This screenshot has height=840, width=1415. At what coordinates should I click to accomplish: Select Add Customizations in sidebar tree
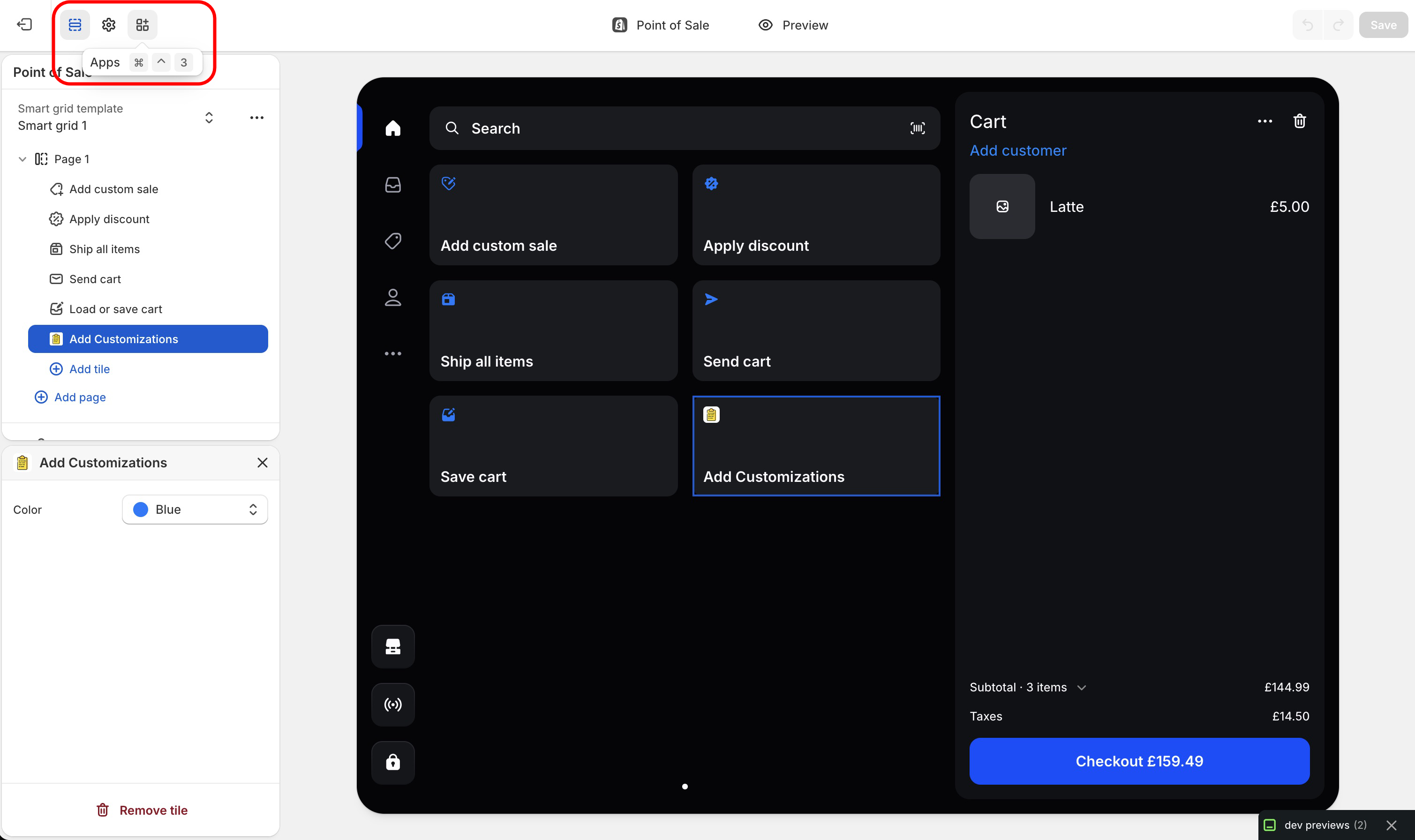tap(148, 339)
